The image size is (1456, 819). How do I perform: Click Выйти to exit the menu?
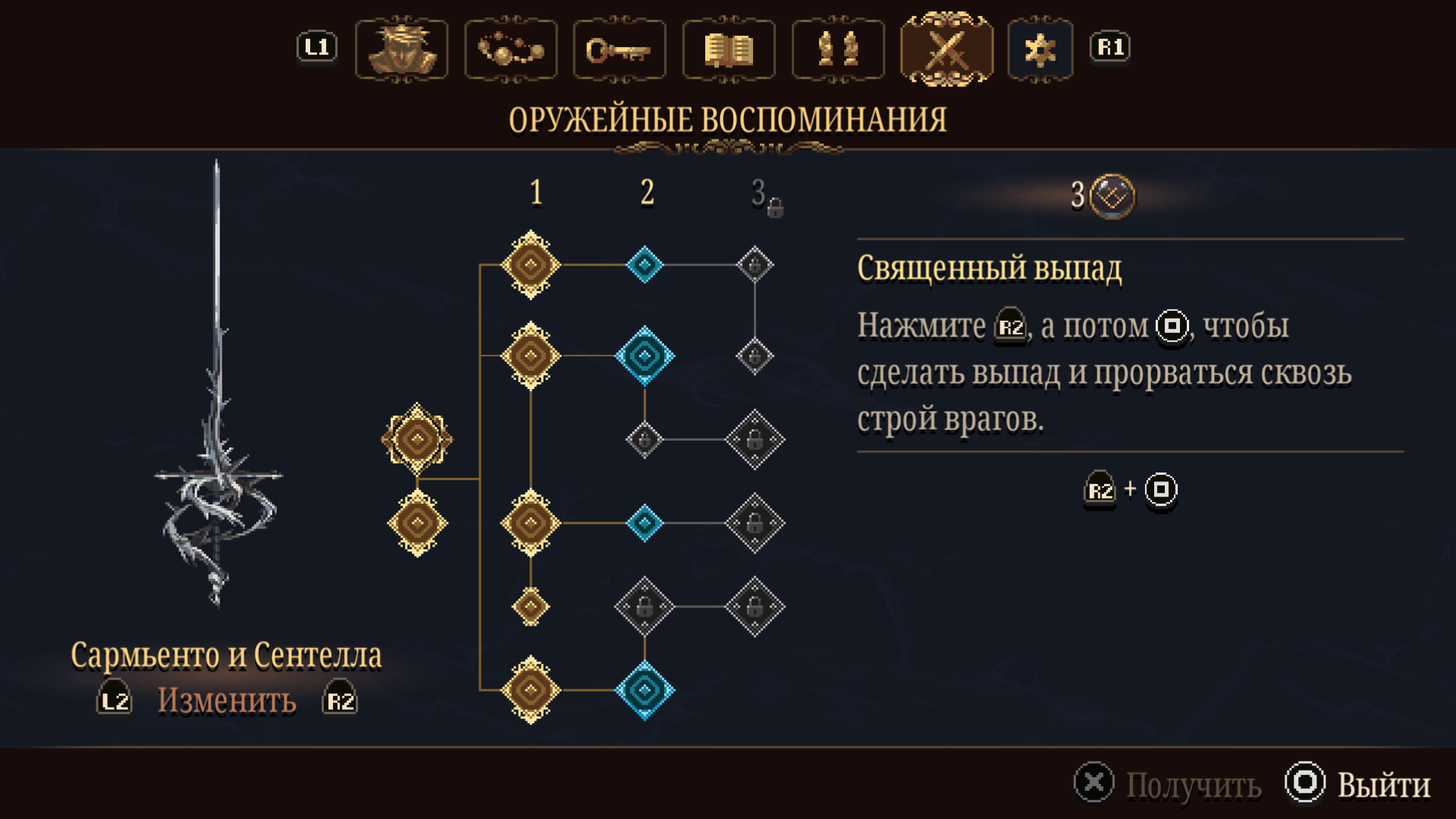coord(1357,783)
